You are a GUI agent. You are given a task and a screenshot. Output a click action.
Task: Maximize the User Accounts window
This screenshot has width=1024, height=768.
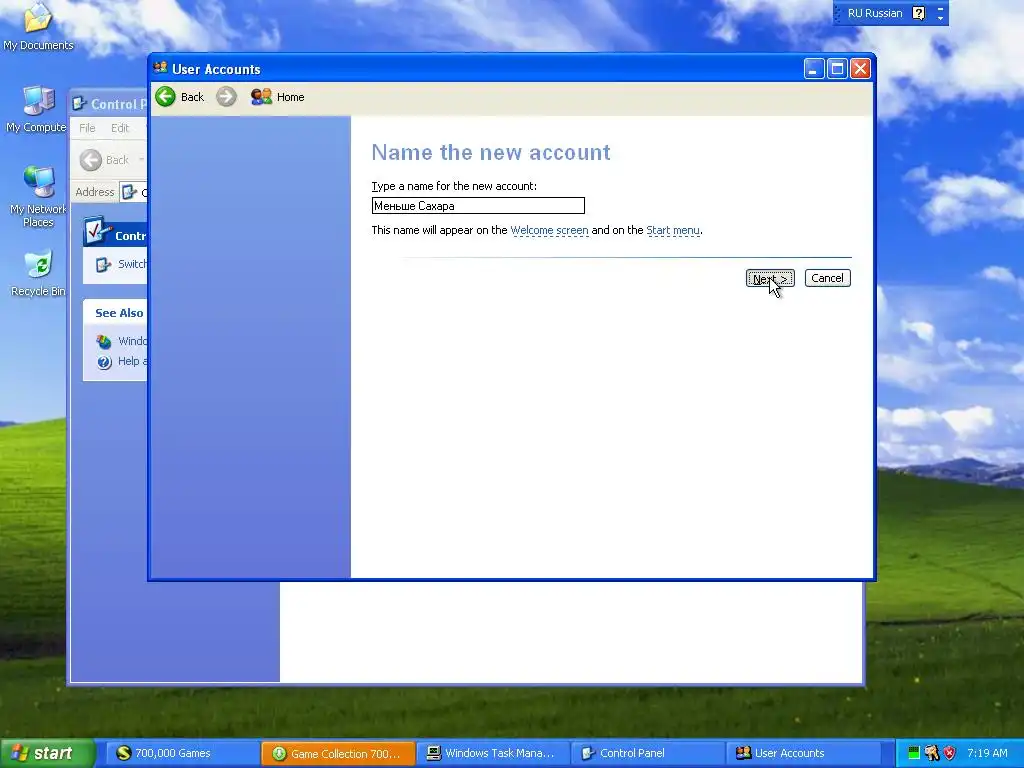point(837,69)
